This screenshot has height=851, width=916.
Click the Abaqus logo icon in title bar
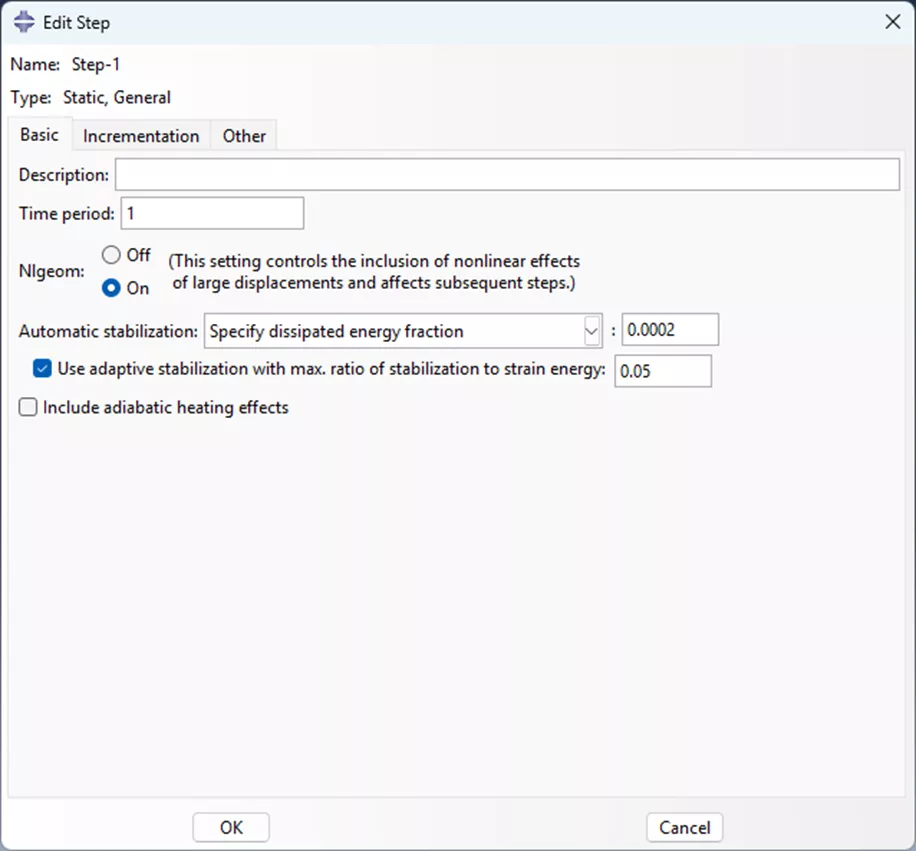pos(24,21)
